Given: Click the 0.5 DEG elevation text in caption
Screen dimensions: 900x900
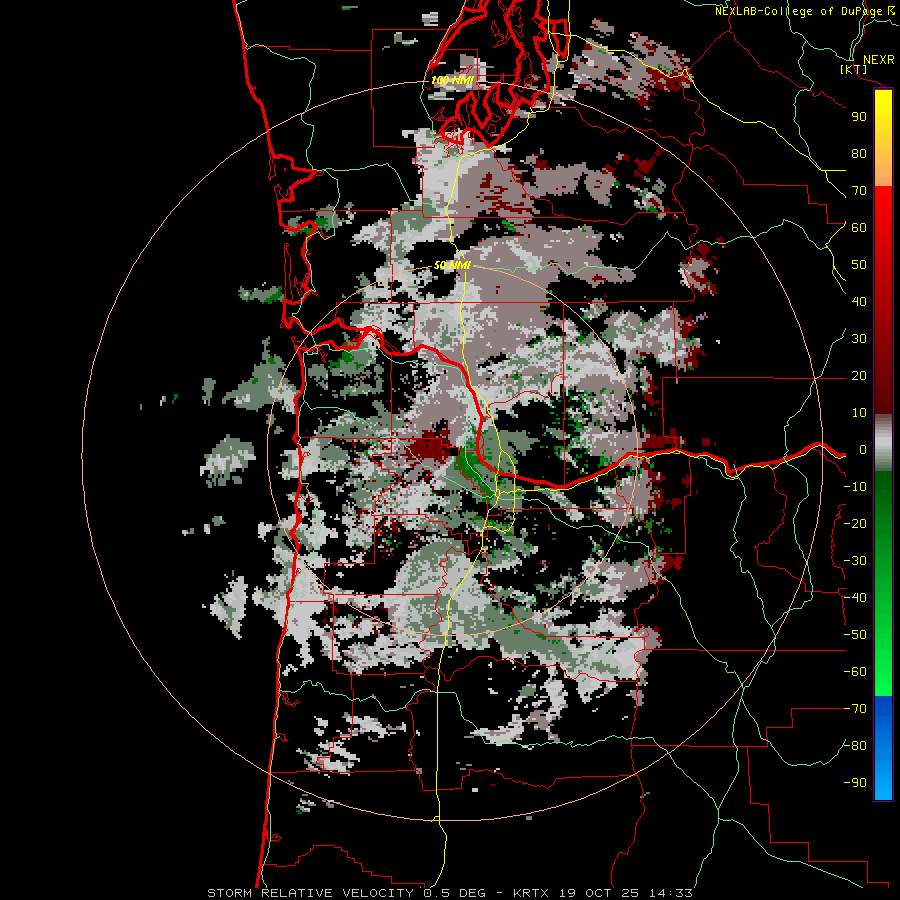Looking at the screenshot, I should [x=455, y=893].
